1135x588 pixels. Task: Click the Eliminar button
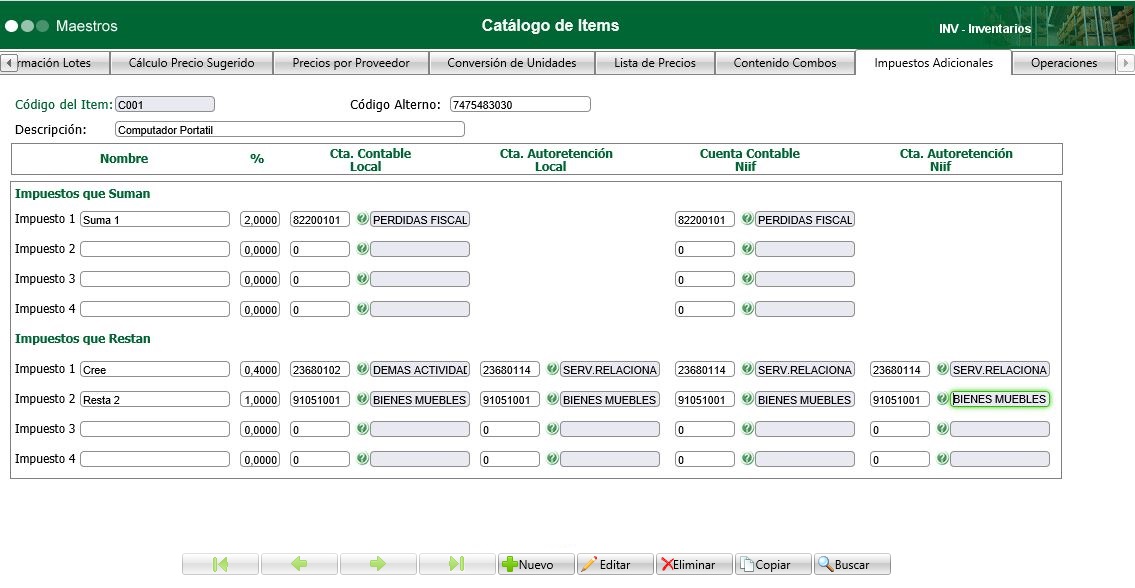(x=693, y=564)
